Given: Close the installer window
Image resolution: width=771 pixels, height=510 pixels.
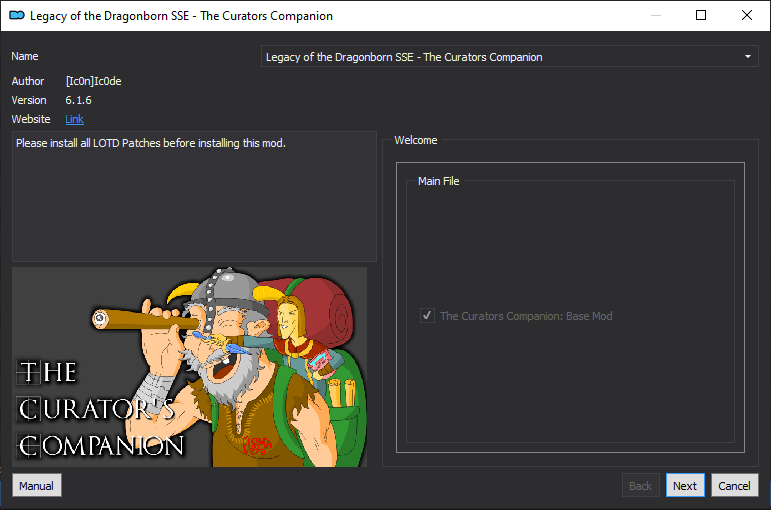Looking at the screenshot, I should click(x=746, y=15).
